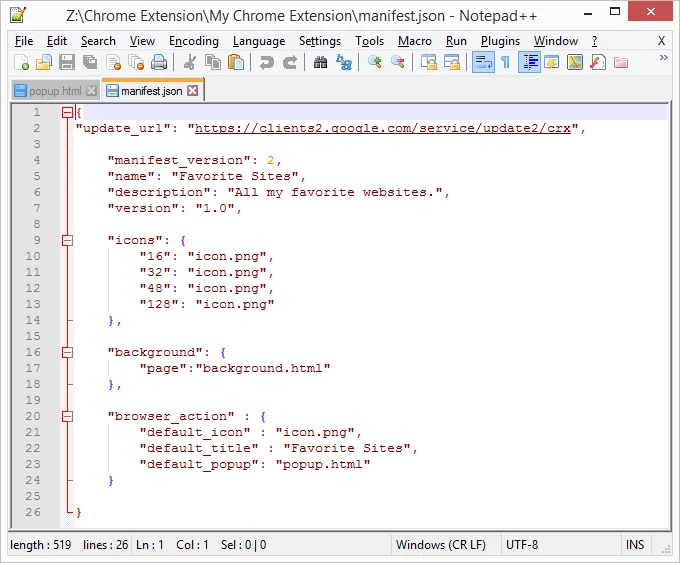Collapse the "browser_action" block fold marker

(x=67, y=416)
